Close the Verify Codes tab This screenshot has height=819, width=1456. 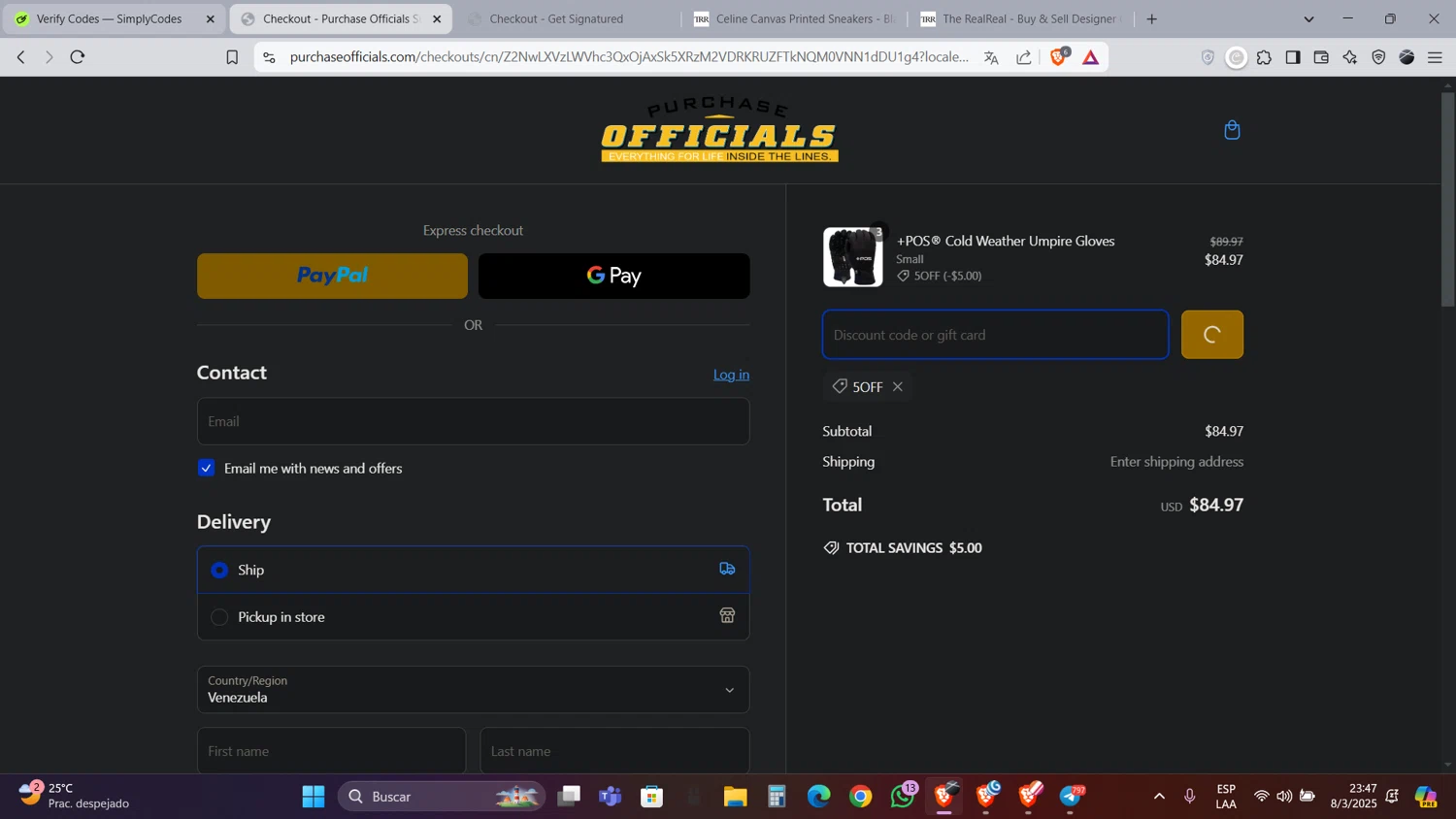click(x=211, y=18)
